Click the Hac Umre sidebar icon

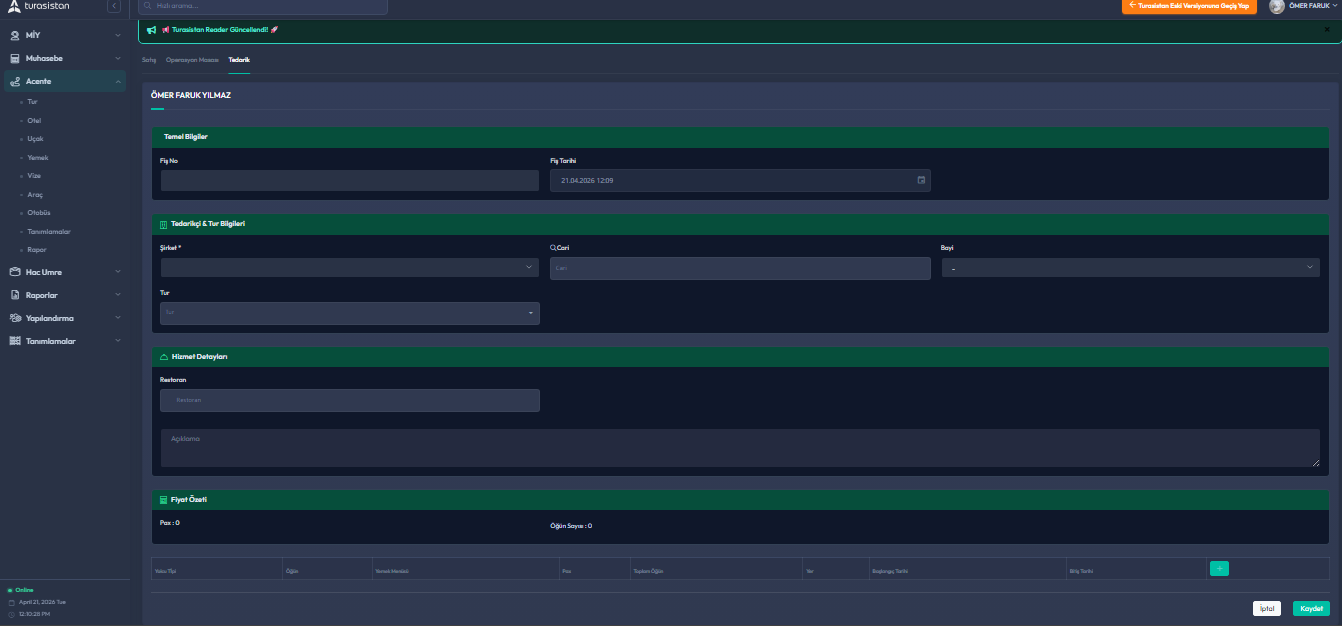[15, 272]
